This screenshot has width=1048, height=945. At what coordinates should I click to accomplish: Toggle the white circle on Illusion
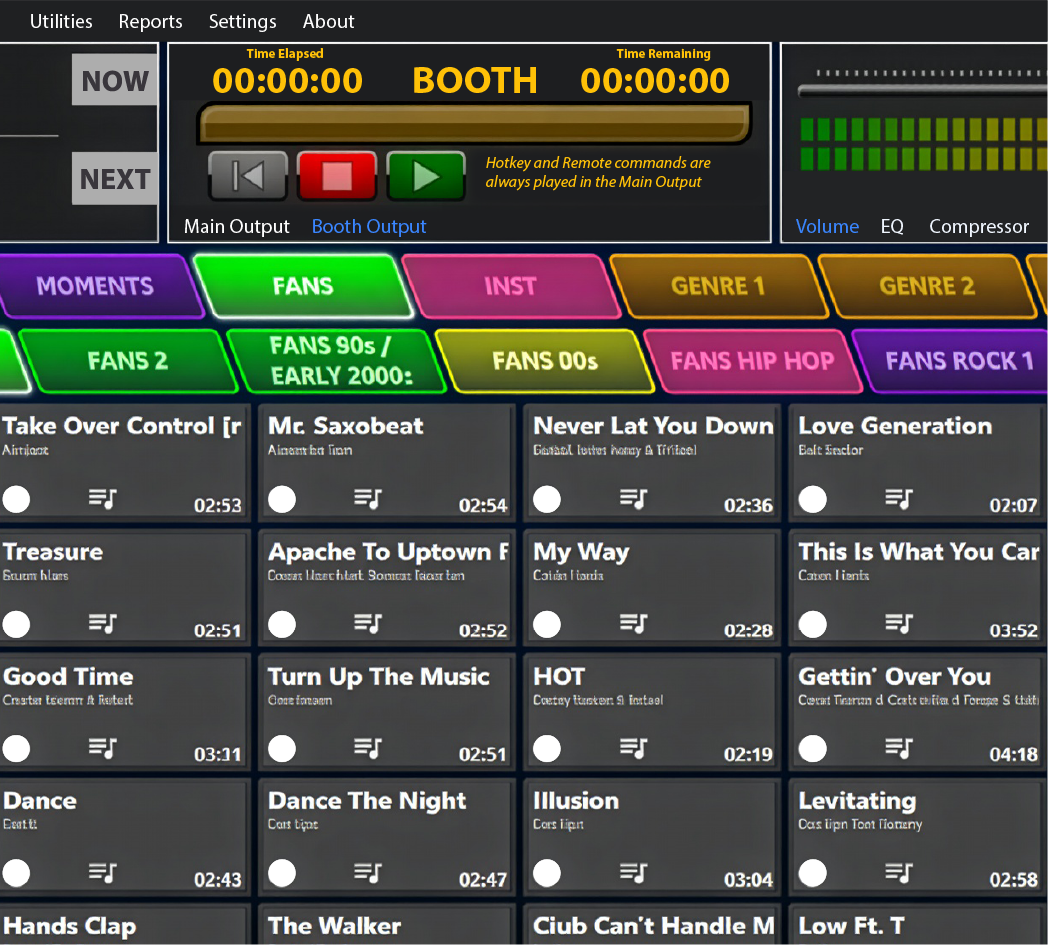[x=547, y=873]
